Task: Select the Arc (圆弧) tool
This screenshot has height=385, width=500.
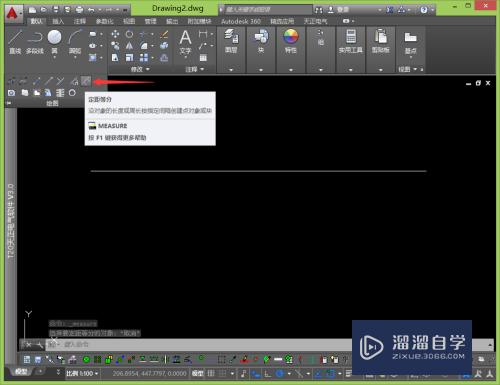Action: click(75, 41)
